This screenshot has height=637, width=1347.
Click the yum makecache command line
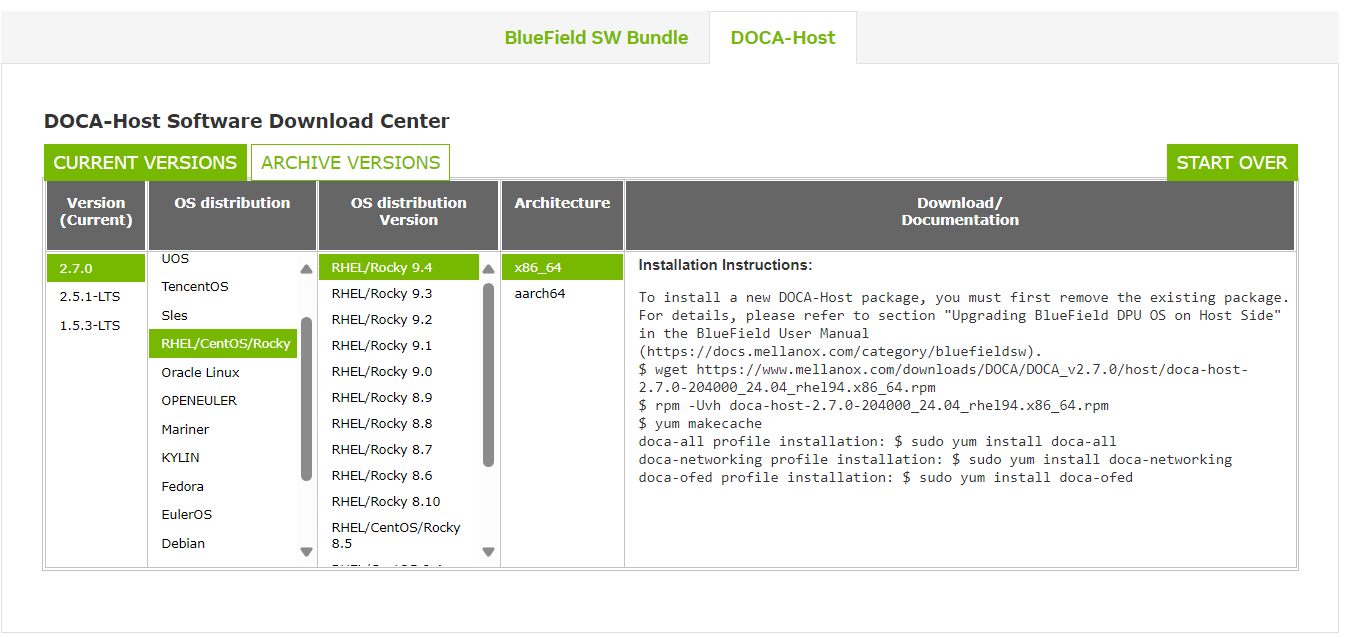coord(700,423)
